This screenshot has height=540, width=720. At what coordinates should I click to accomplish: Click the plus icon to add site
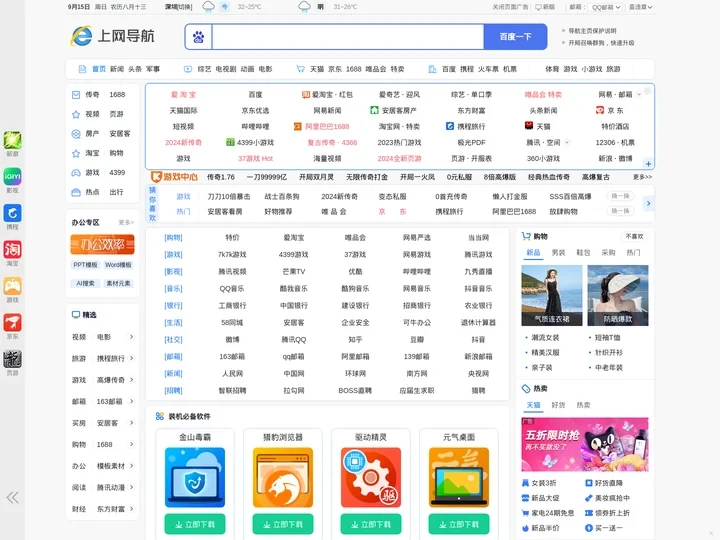click(648, 163)
